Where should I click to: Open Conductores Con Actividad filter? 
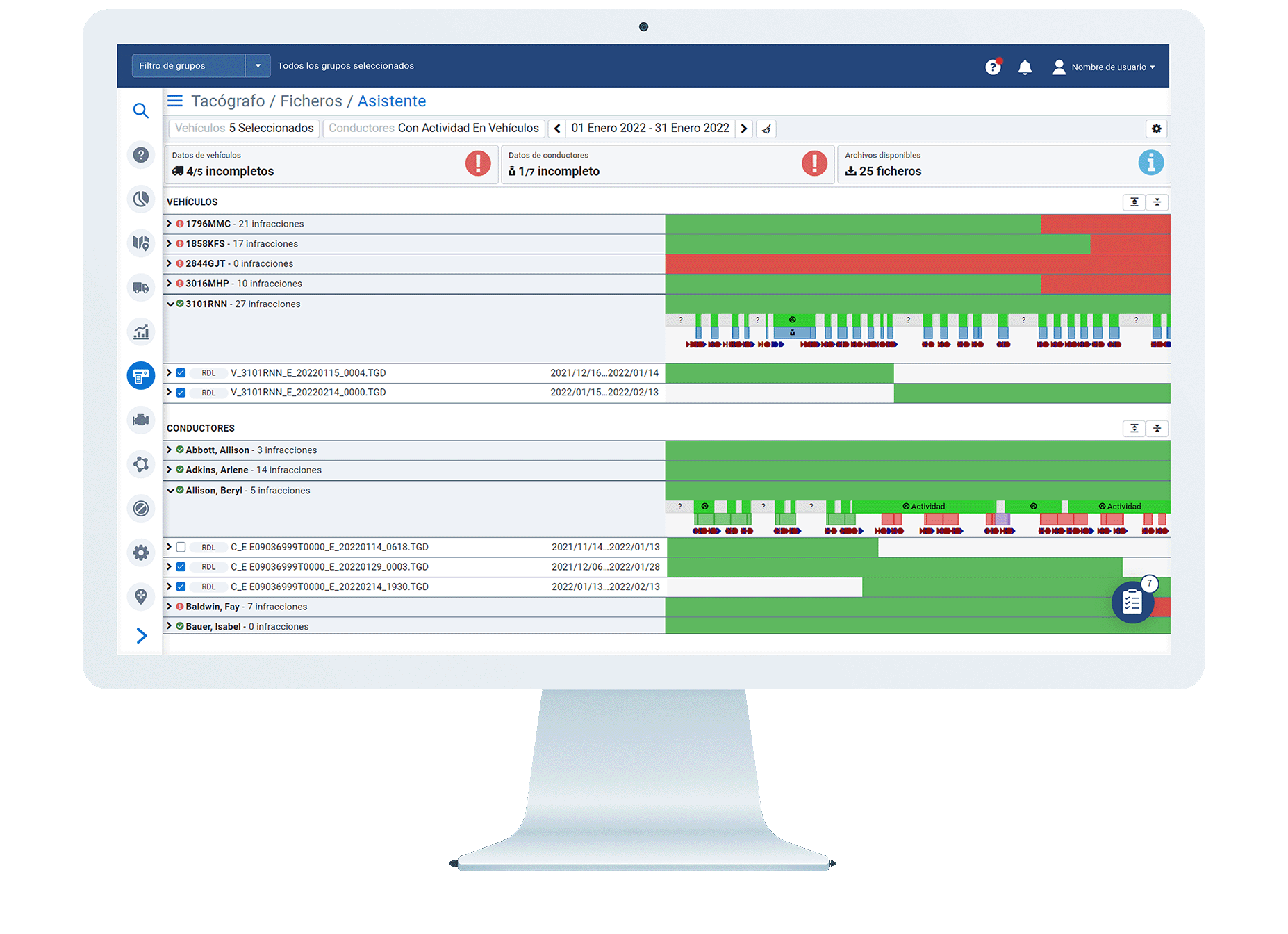pyautogui.click(x=434, y=129)
